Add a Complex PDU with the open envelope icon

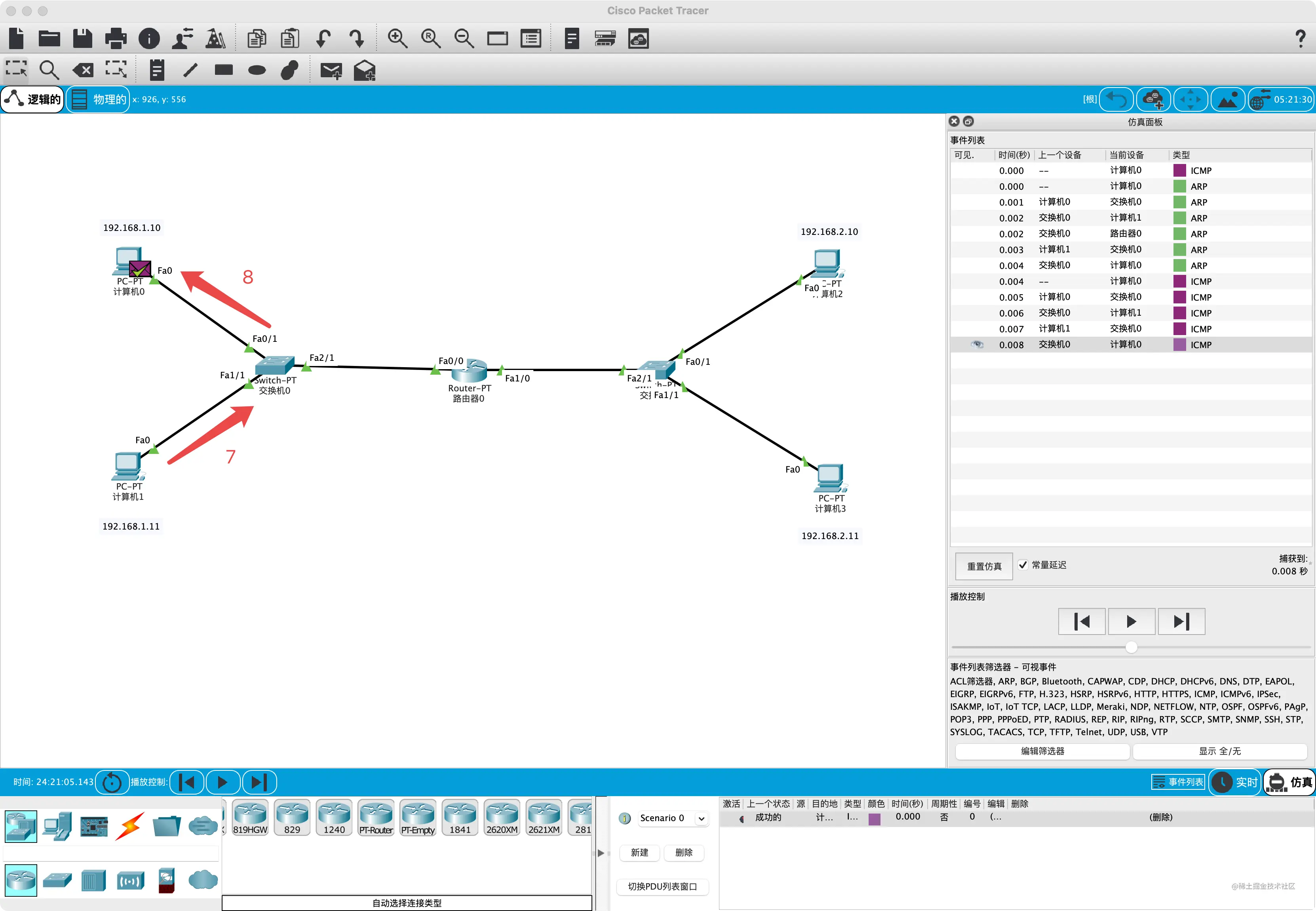(x=365, y=70)
